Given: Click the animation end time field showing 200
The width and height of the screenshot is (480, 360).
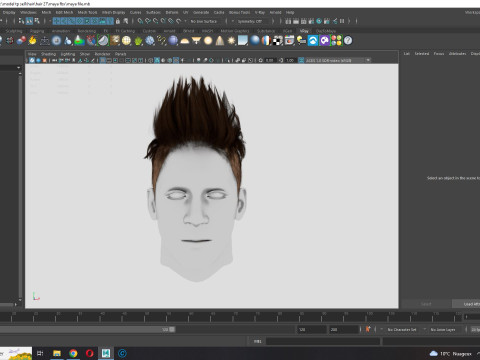Looking at the screenshot, I should 343,329.
